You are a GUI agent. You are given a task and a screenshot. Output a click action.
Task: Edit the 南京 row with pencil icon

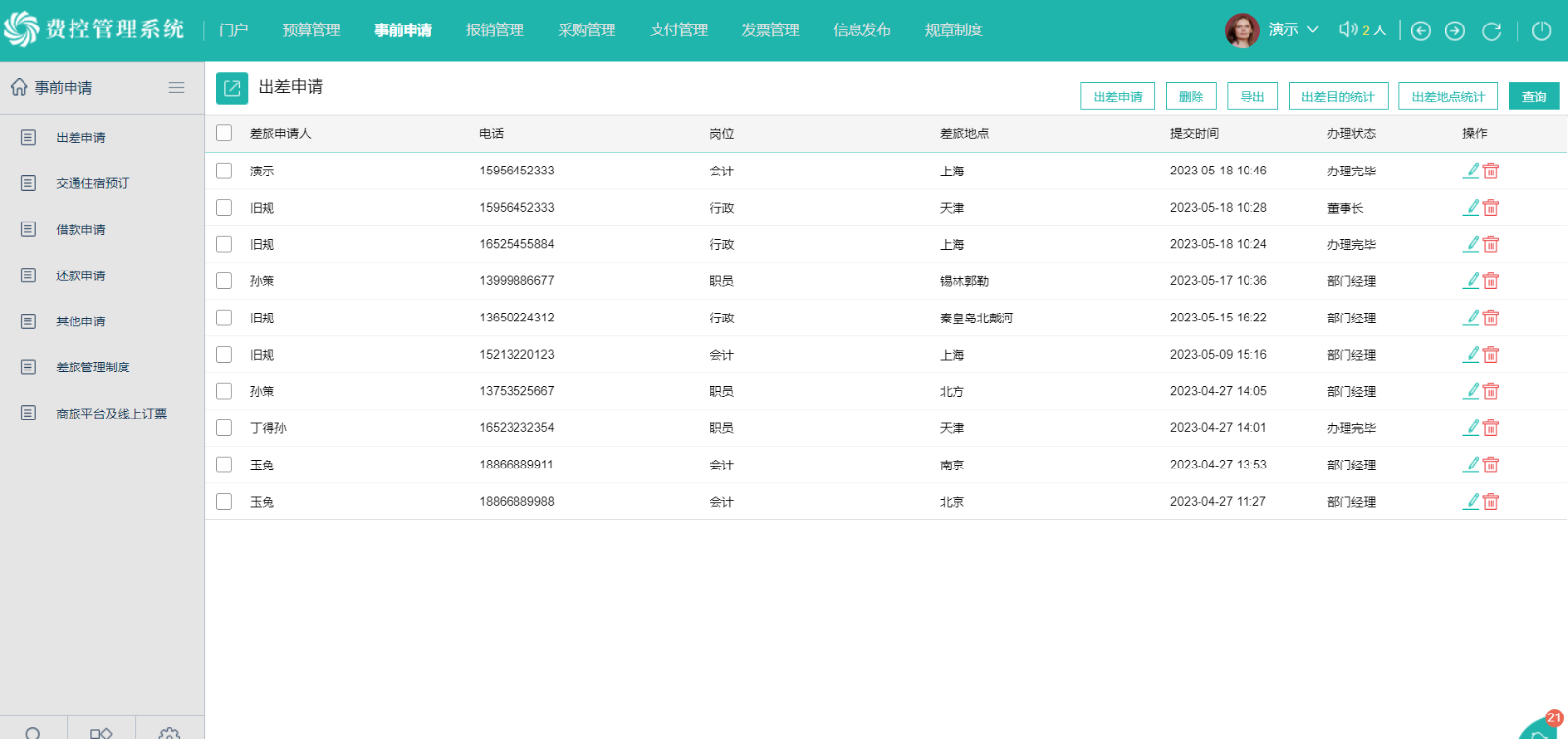click(1471, 465)
